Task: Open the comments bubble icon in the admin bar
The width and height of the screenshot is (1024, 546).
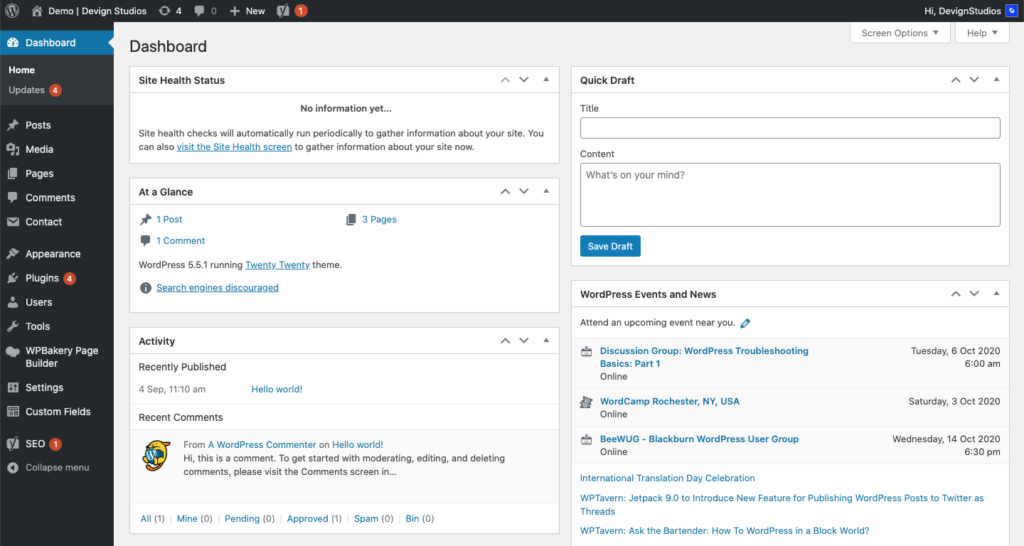Action: click(x=199, y=10)
